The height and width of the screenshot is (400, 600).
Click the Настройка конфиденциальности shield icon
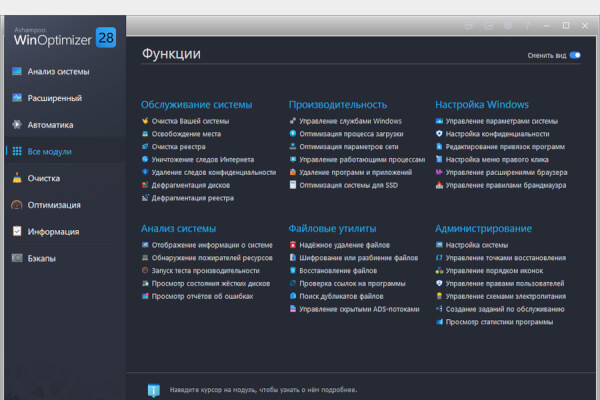click(439, 134)
